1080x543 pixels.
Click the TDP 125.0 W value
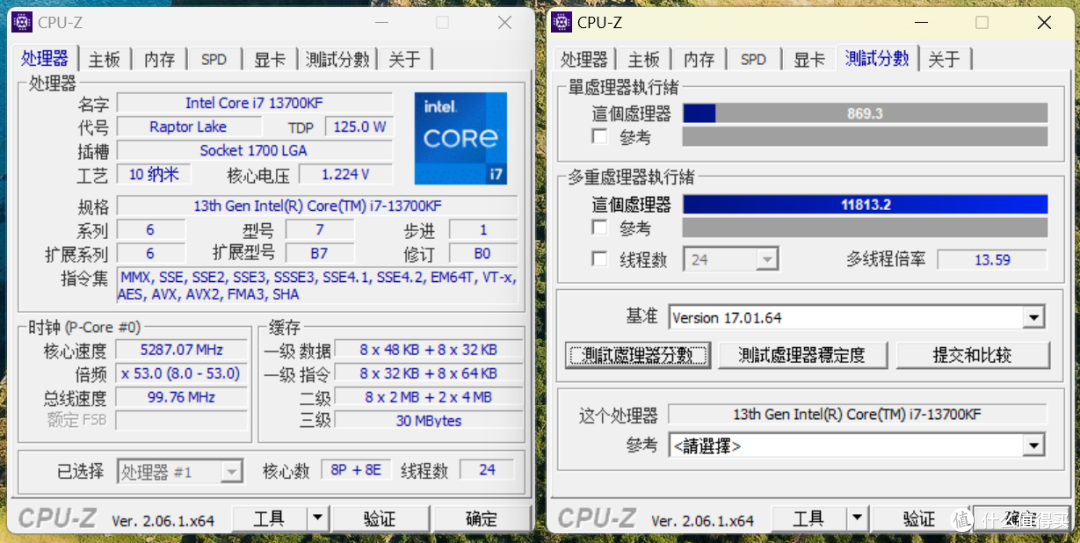tap(360, 127)
